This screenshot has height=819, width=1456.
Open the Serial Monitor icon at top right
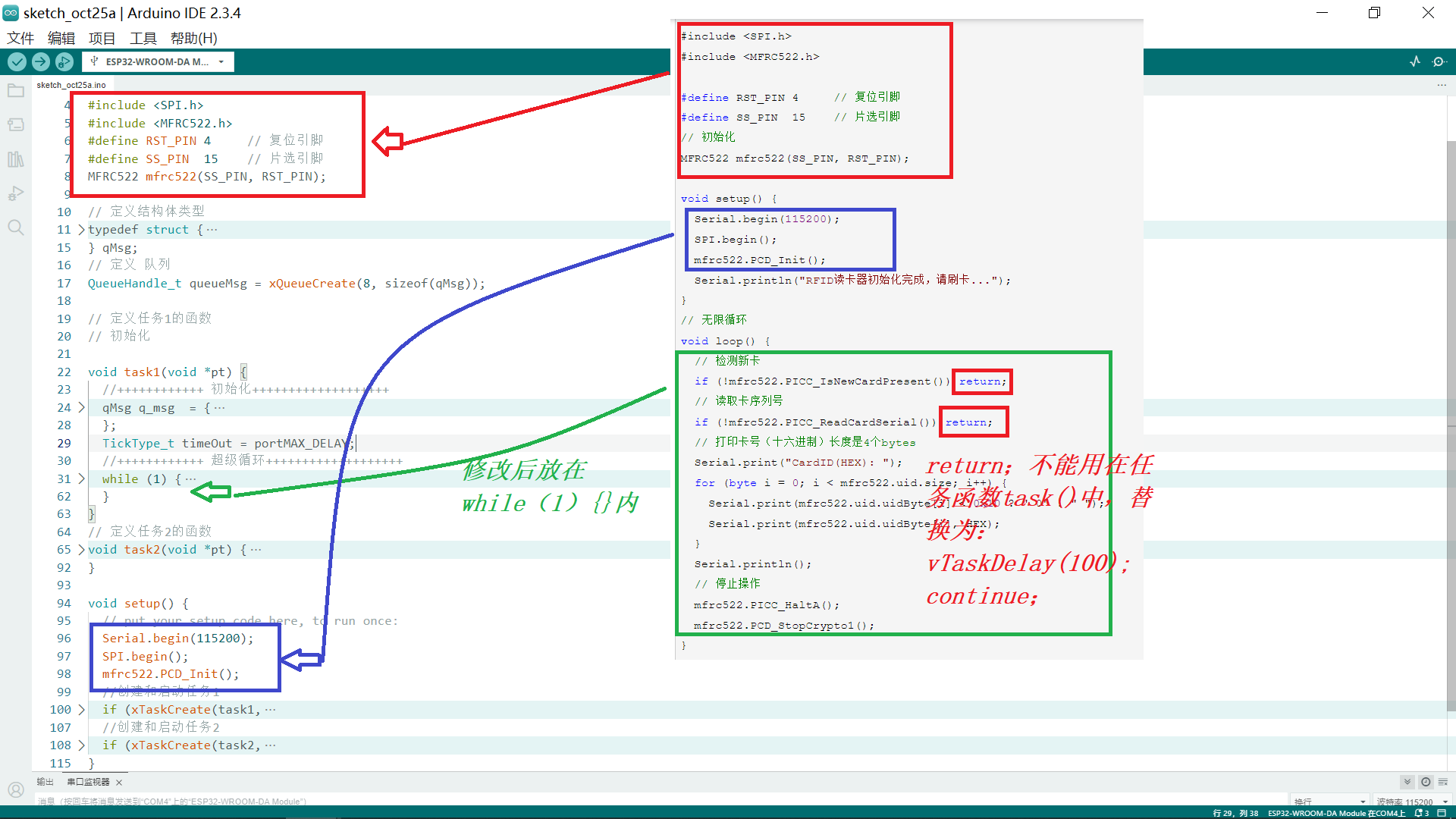[1439, 62]
